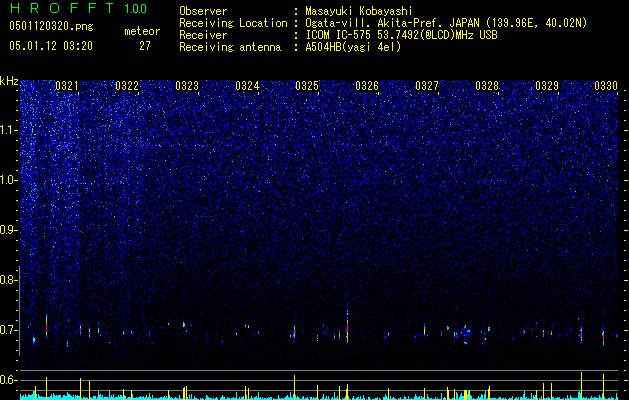Click the HROFFT 1.0.0 title text
Viewport: 629px width, 400px height.
coord(78,8)
